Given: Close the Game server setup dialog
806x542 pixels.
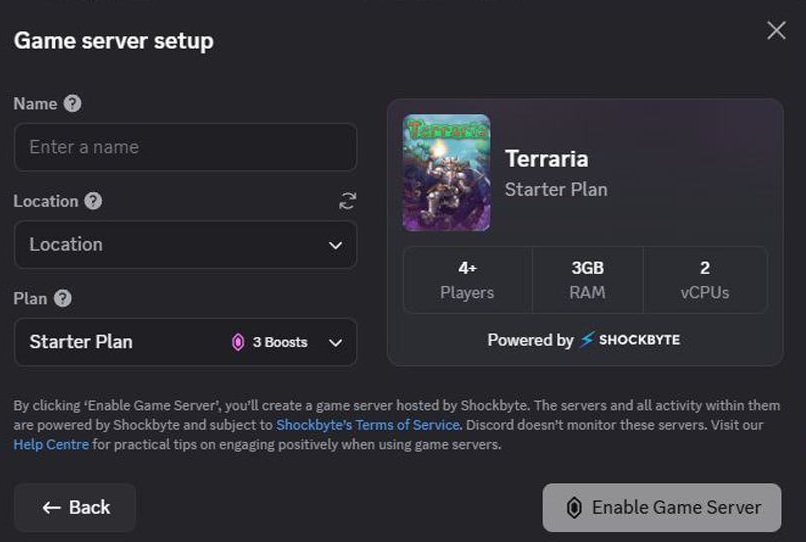Looking at the screenshot, I should pos(776,31).
